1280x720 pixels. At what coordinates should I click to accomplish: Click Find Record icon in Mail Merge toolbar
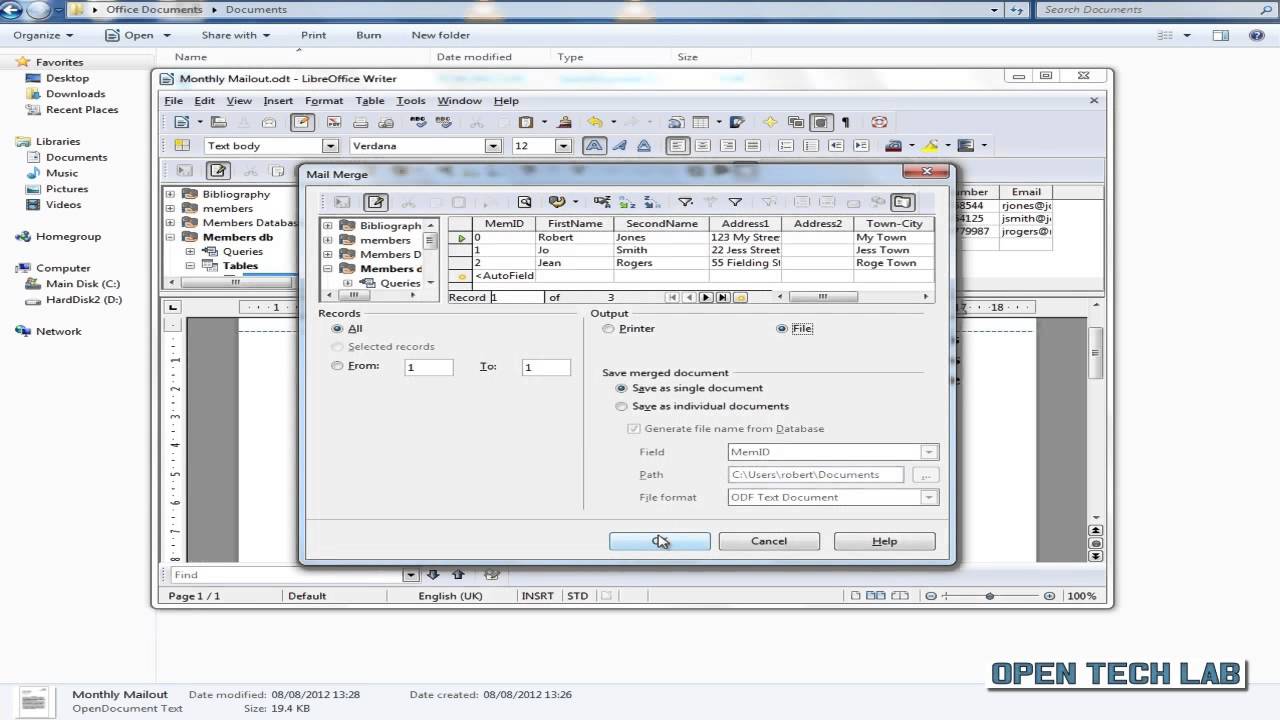[x=524, y=202]
